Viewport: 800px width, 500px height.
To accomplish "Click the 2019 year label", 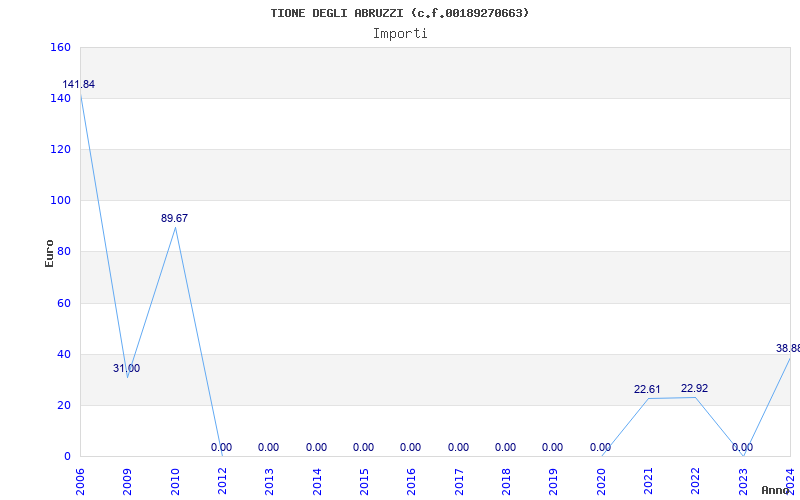I will point(554,482).
